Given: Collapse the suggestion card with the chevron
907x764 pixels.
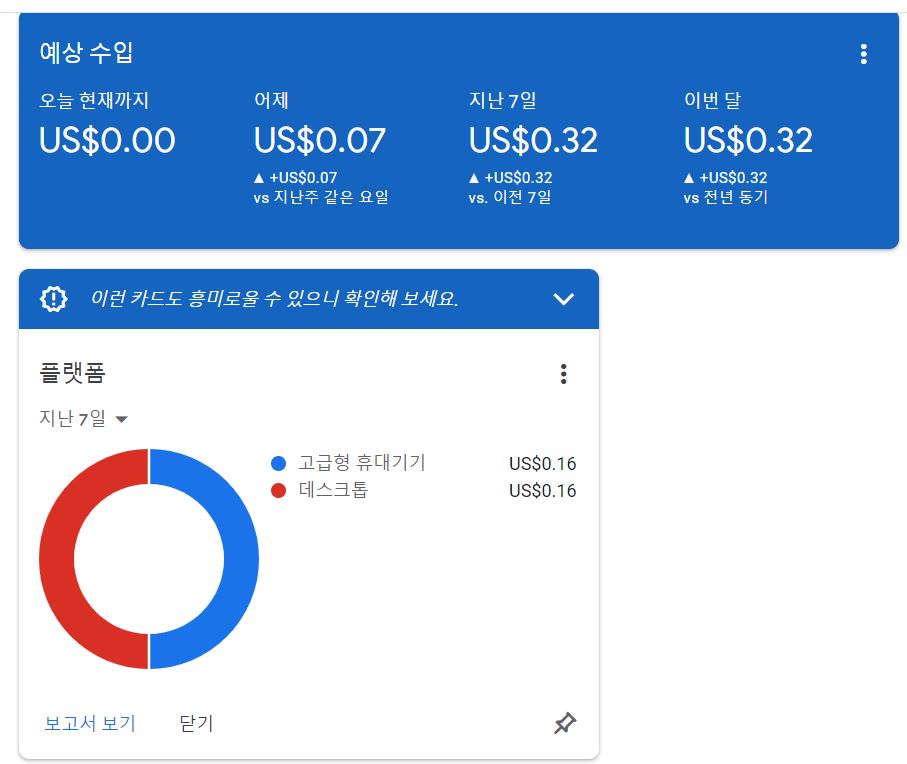Looking at the screenshot, I should (563, 298).
